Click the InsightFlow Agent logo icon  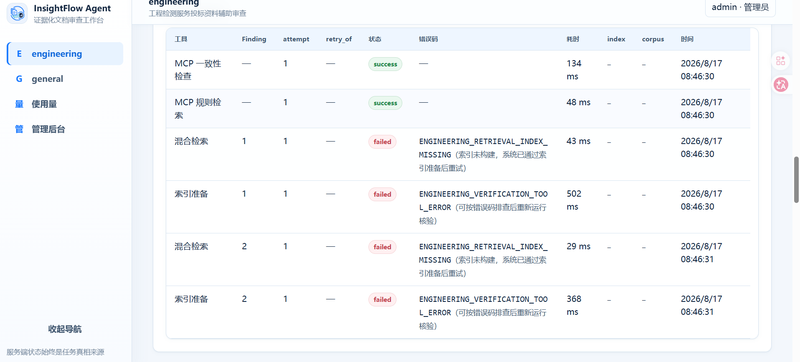(17, 13)
